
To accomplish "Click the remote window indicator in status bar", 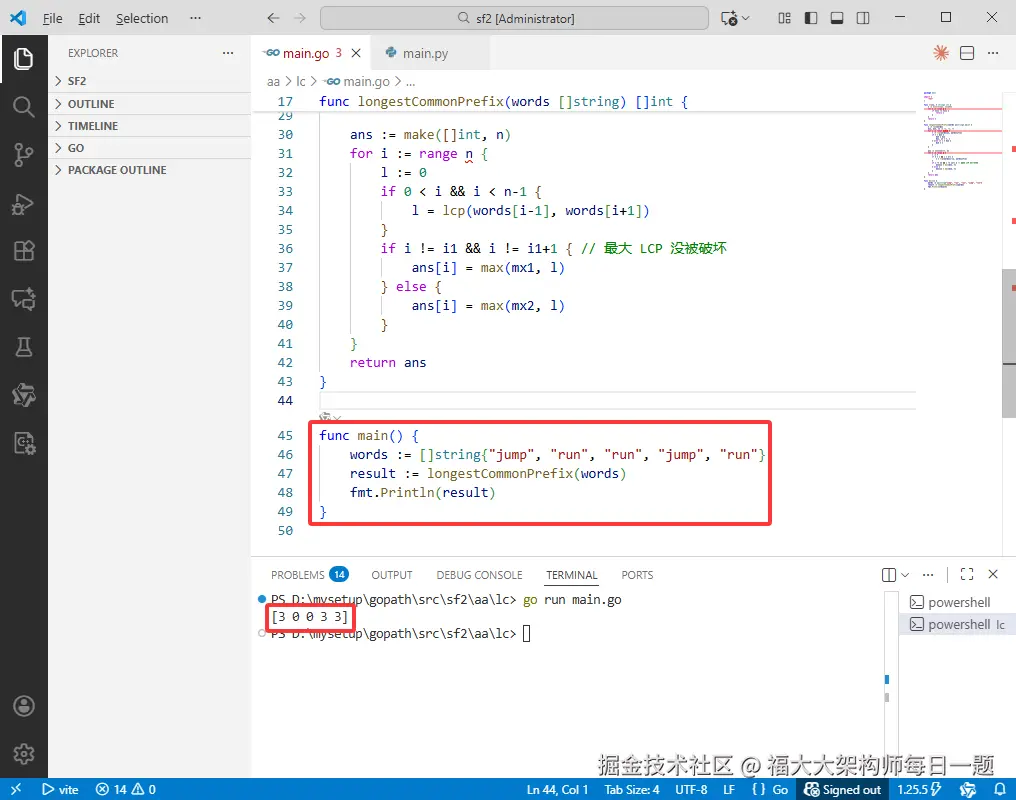I will [x=16, y=789].
